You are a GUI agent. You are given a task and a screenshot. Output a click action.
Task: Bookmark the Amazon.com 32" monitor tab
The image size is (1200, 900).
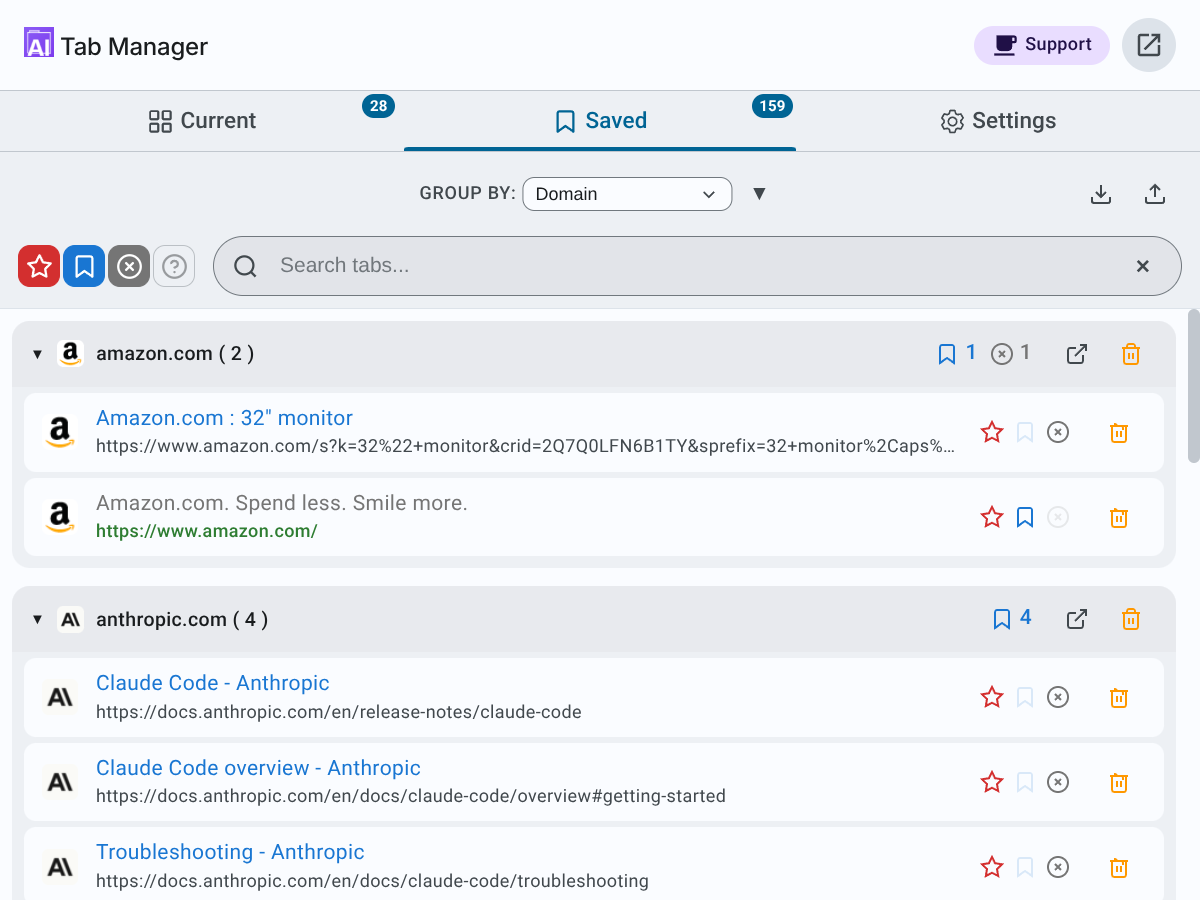pyautogui.click(x=1025, y=432)
